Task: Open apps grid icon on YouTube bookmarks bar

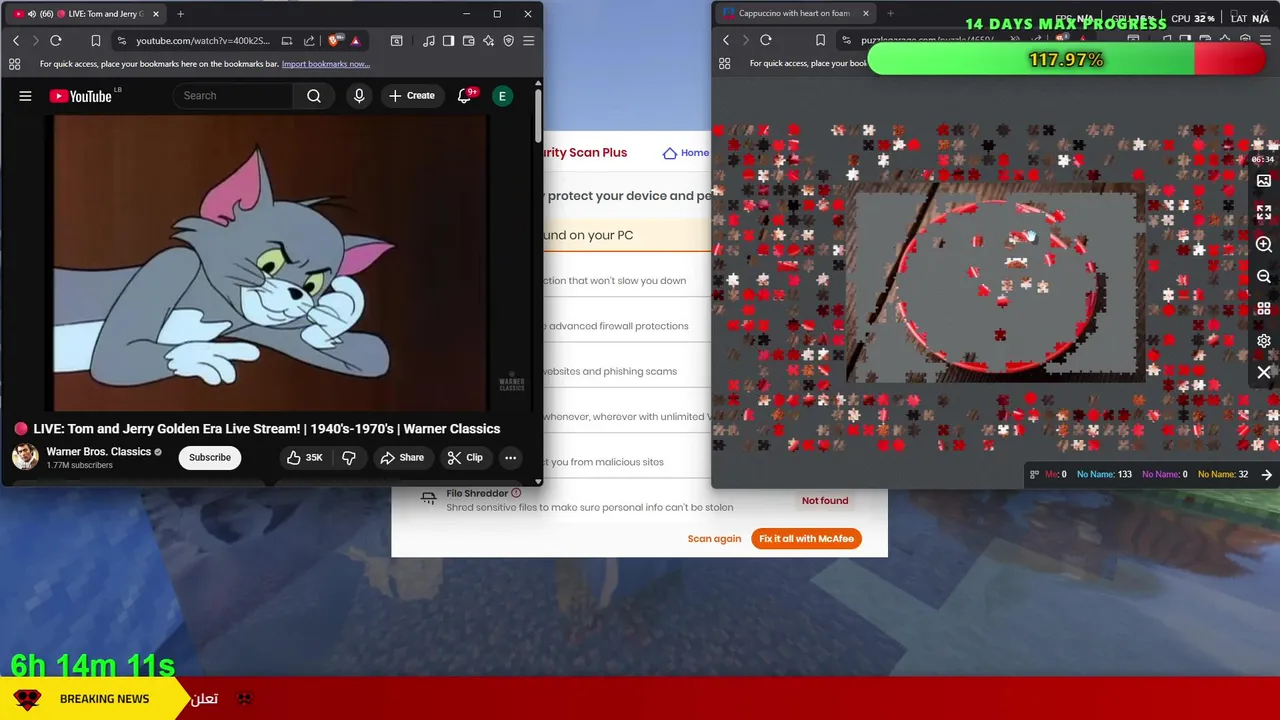Action: pos(14,64)
